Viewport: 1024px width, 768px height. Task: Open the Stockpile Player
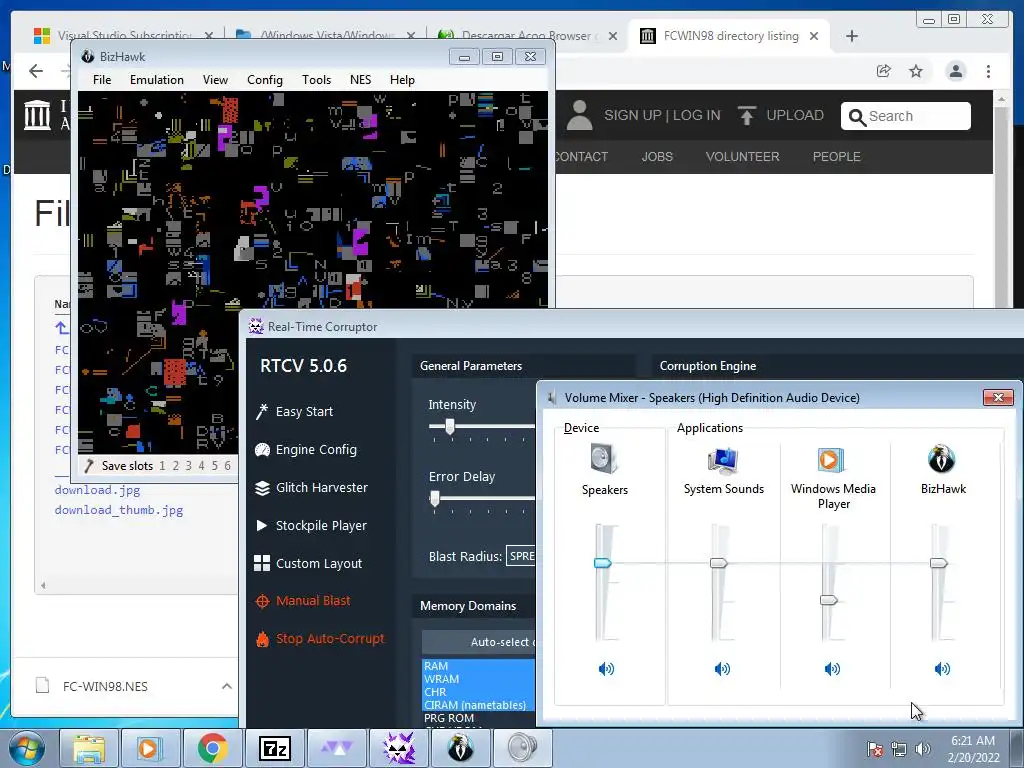coord(311,525)
